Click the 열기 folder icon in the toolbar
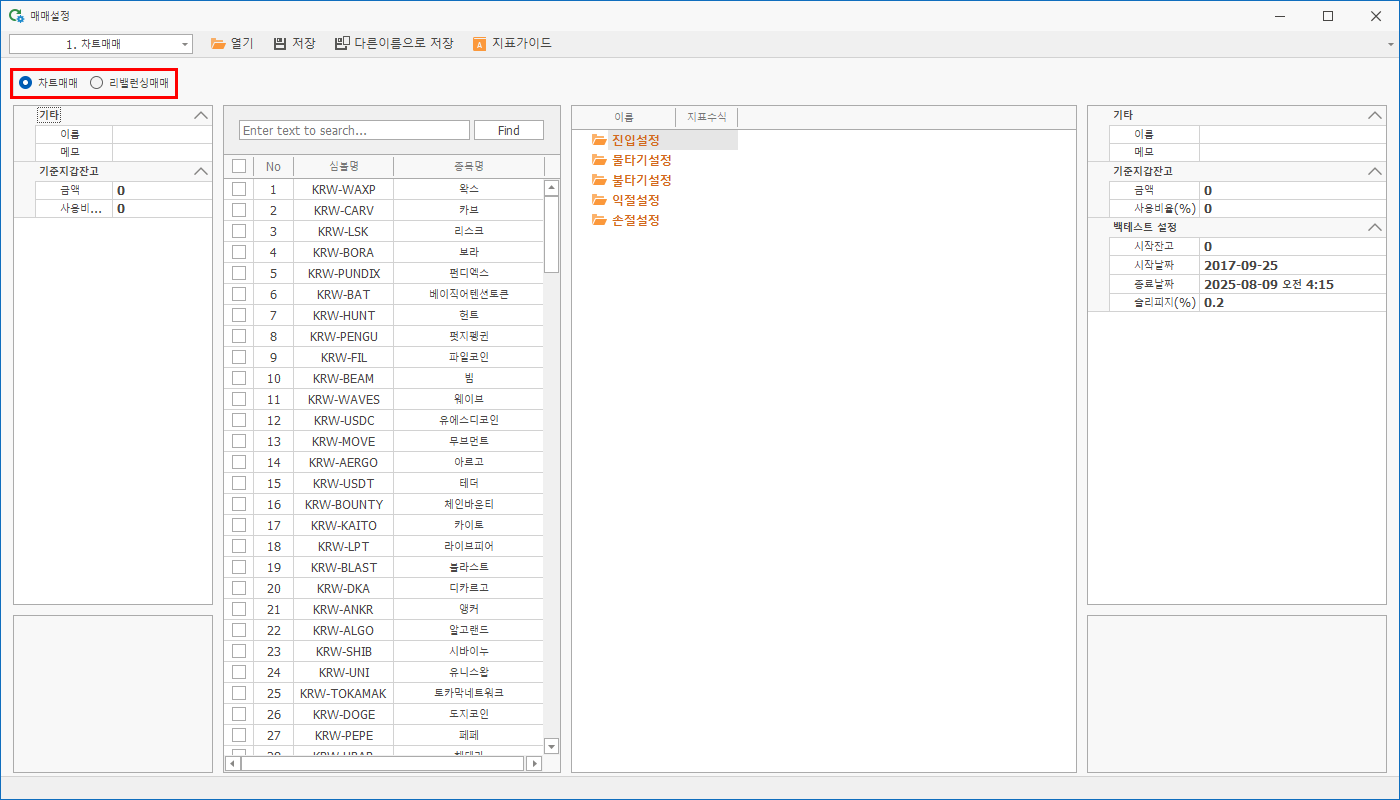Screen dimensions: 1400x800 click(218, 43)
